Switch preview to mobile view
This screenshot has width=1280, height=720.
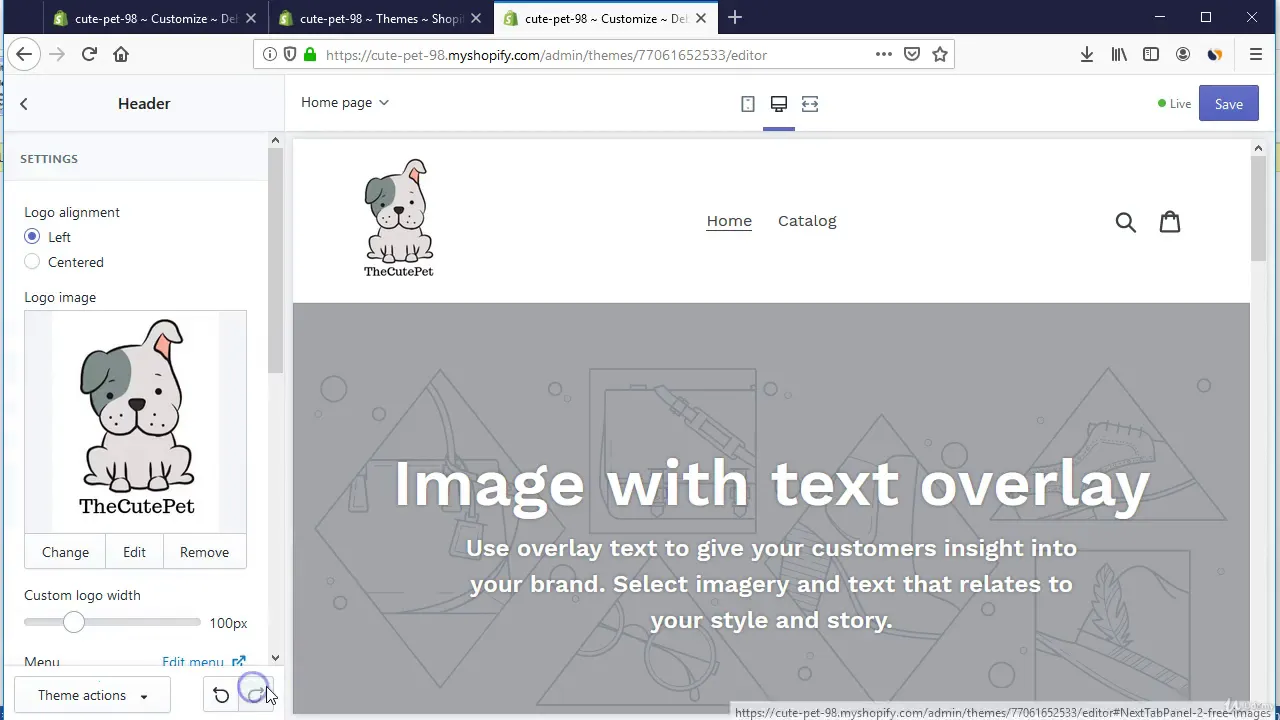tap(748, 104)
